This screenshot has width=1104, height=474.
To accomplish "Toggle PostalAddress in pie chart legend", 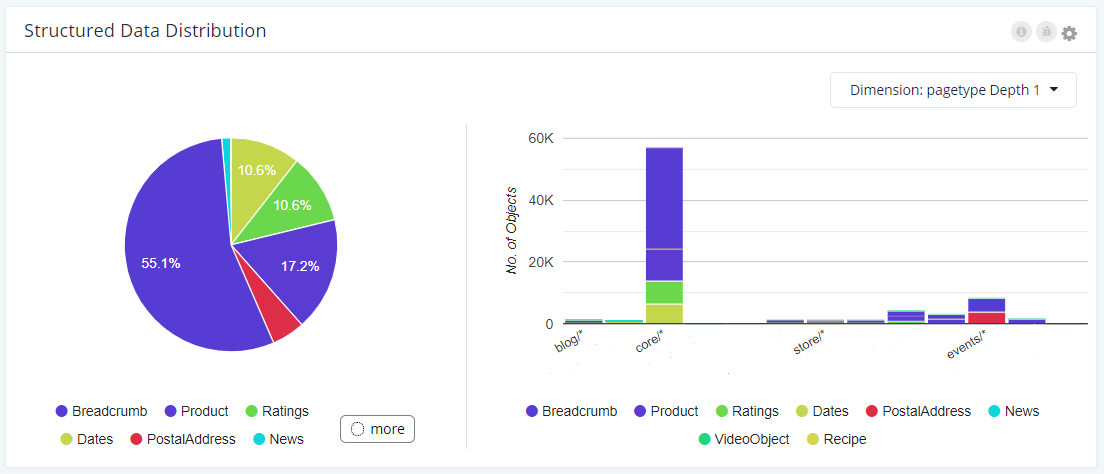I will click(x=182, y=439).
